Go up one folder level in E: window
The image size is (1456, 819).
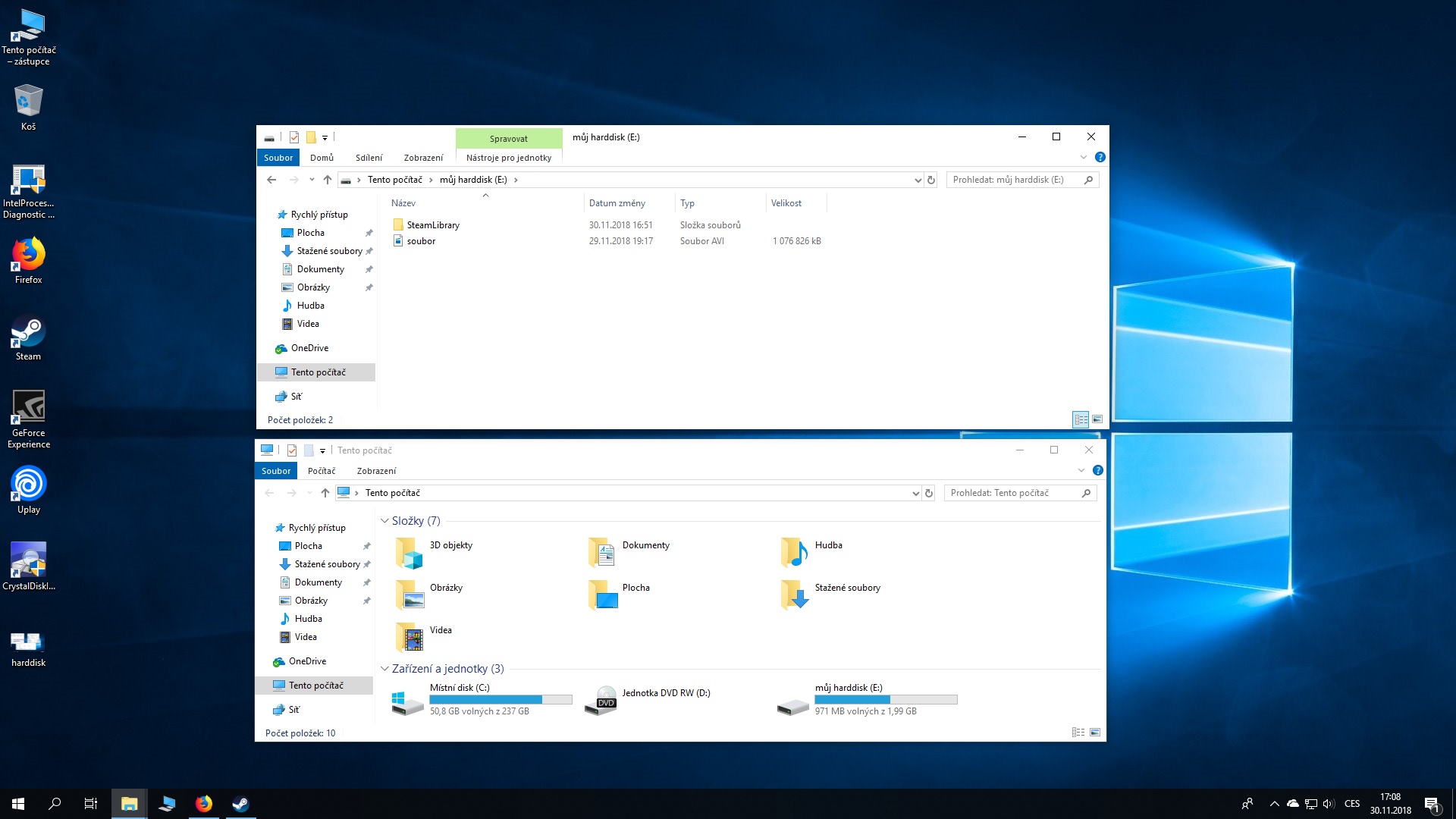(327, 180)
